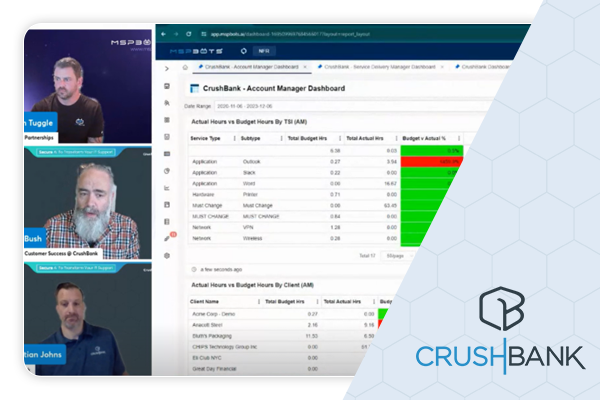The image size is (600, 400).
Task: Select the Johns video tile
Action: [x=88, y=319]
